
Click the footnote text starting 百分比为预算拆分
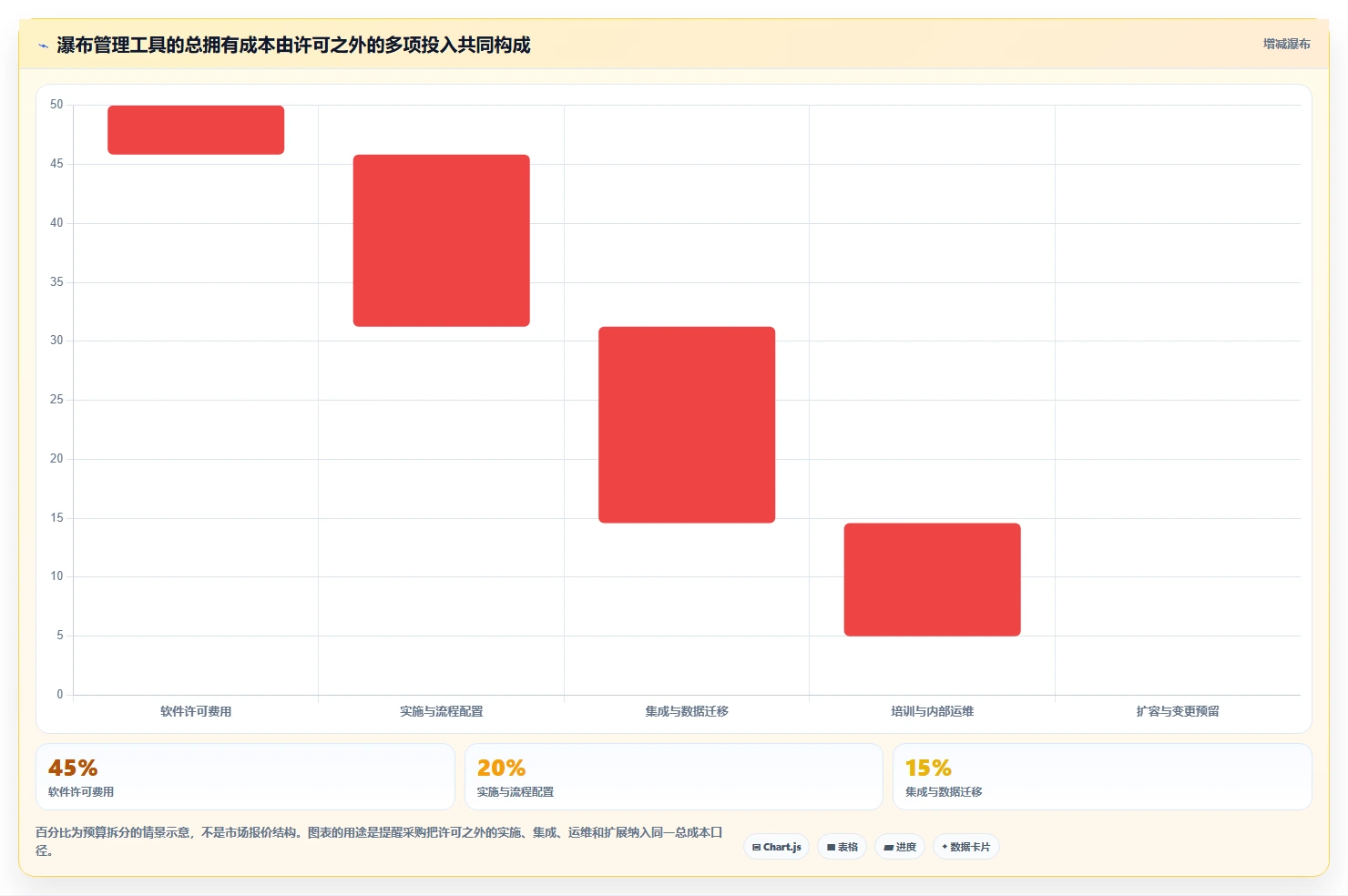(379, 841)
